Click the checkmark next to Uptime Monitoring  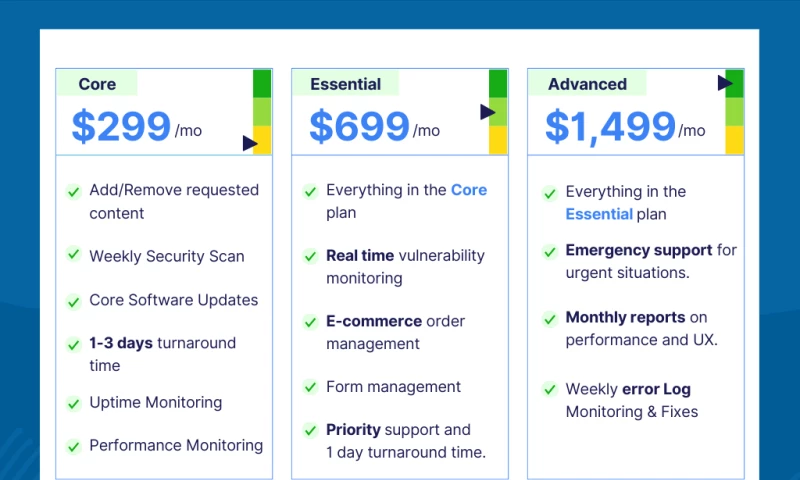(73, 403)
